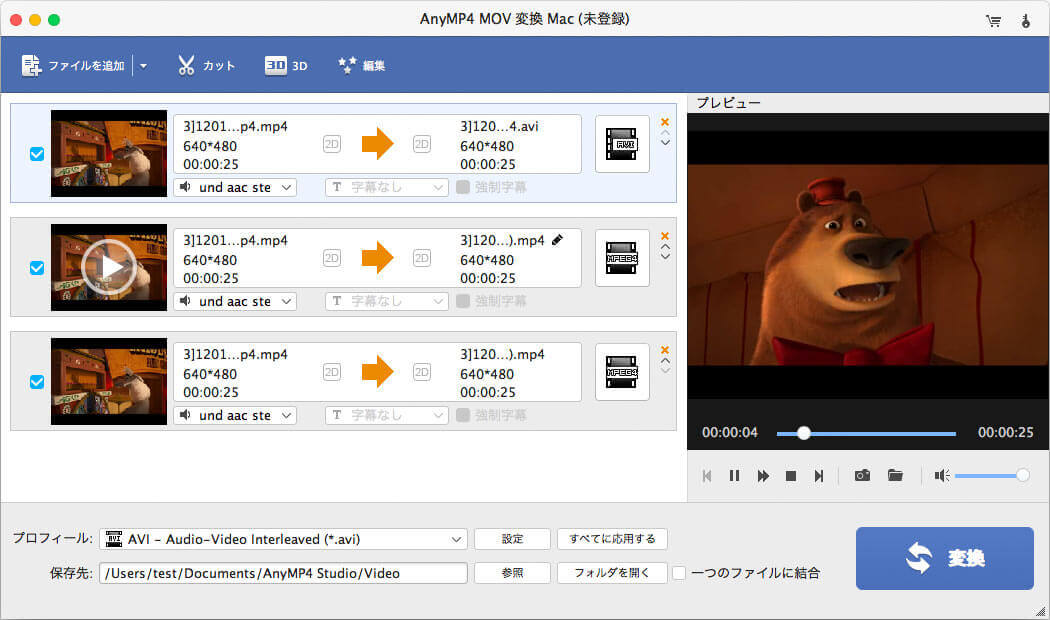Click the MPEG4 format icon for third file
This screenshot has height=620, width=1050.
622,372
